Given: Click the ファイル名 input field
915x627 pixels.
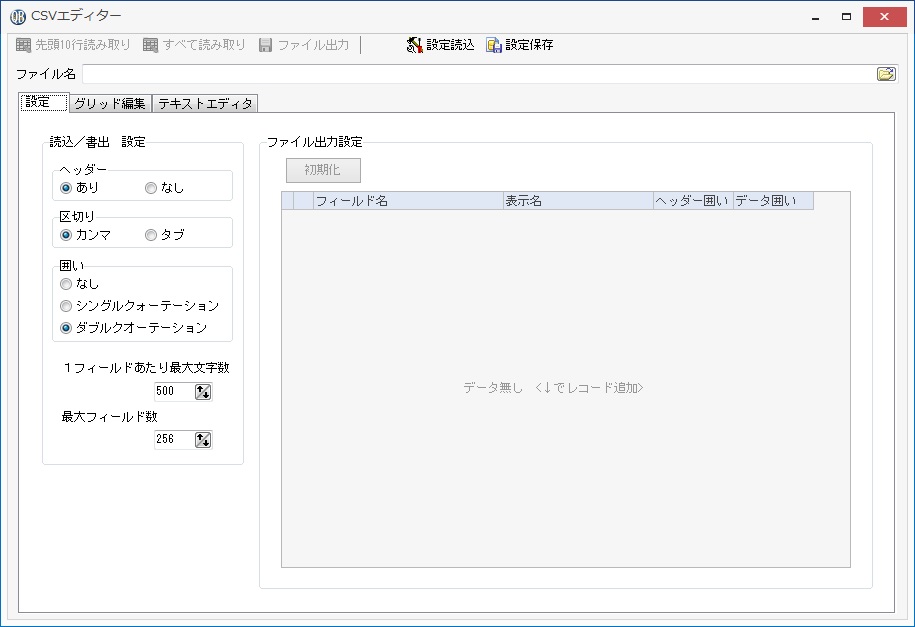Looking at the screenshot, I should click(x=479, y=74).
